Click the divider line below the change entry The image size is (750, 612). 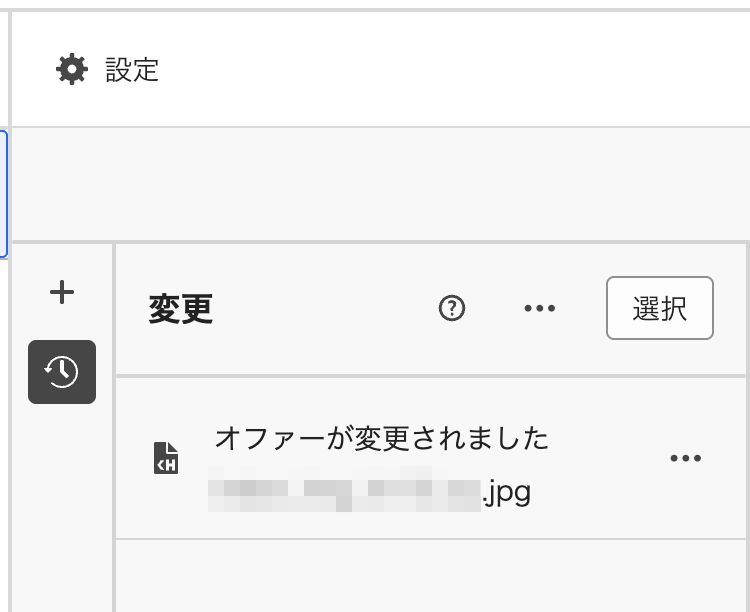pyautogui.click(x=430, y=539)
